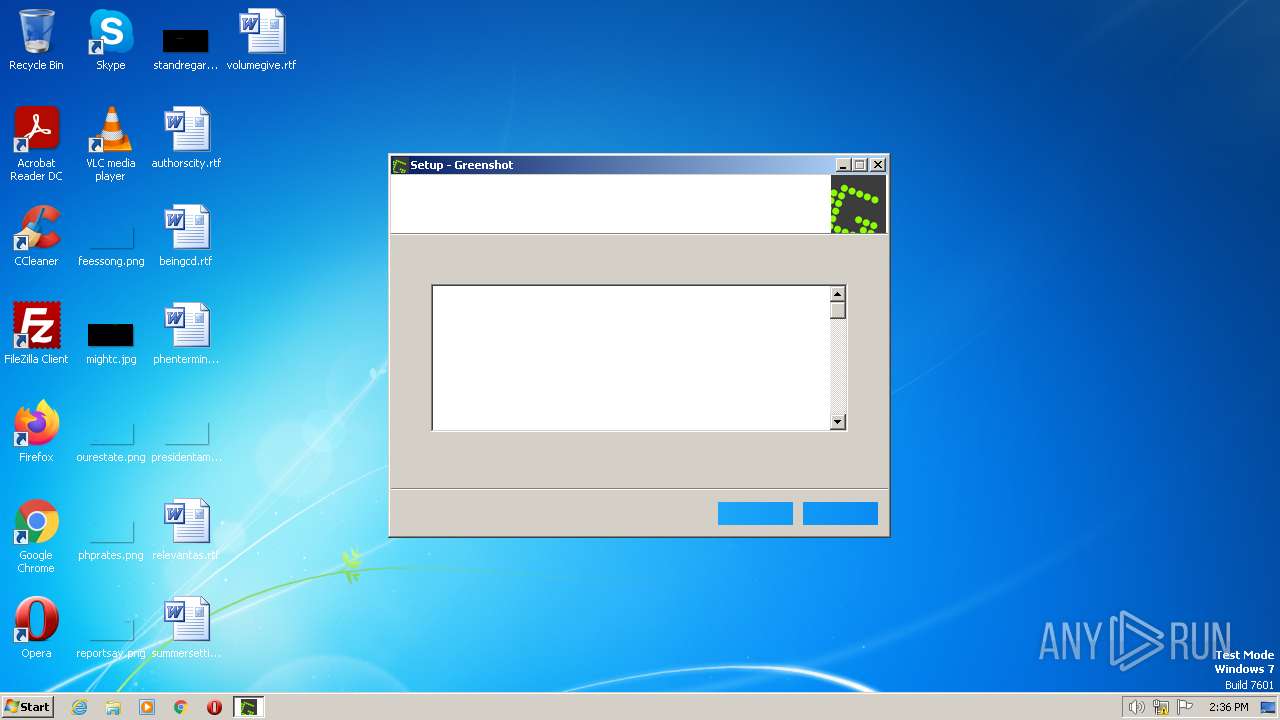The image size is (1280, 720).
Task: Open Windows Explorer from the taskbar
Action: click(113, 707)
